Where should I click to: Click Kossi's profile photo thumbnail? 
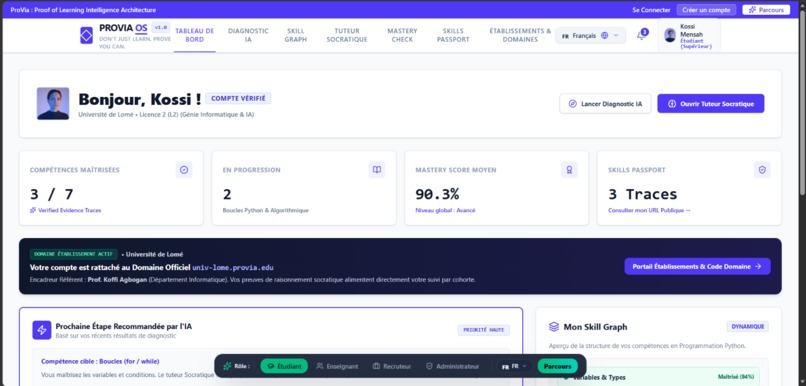53,103
